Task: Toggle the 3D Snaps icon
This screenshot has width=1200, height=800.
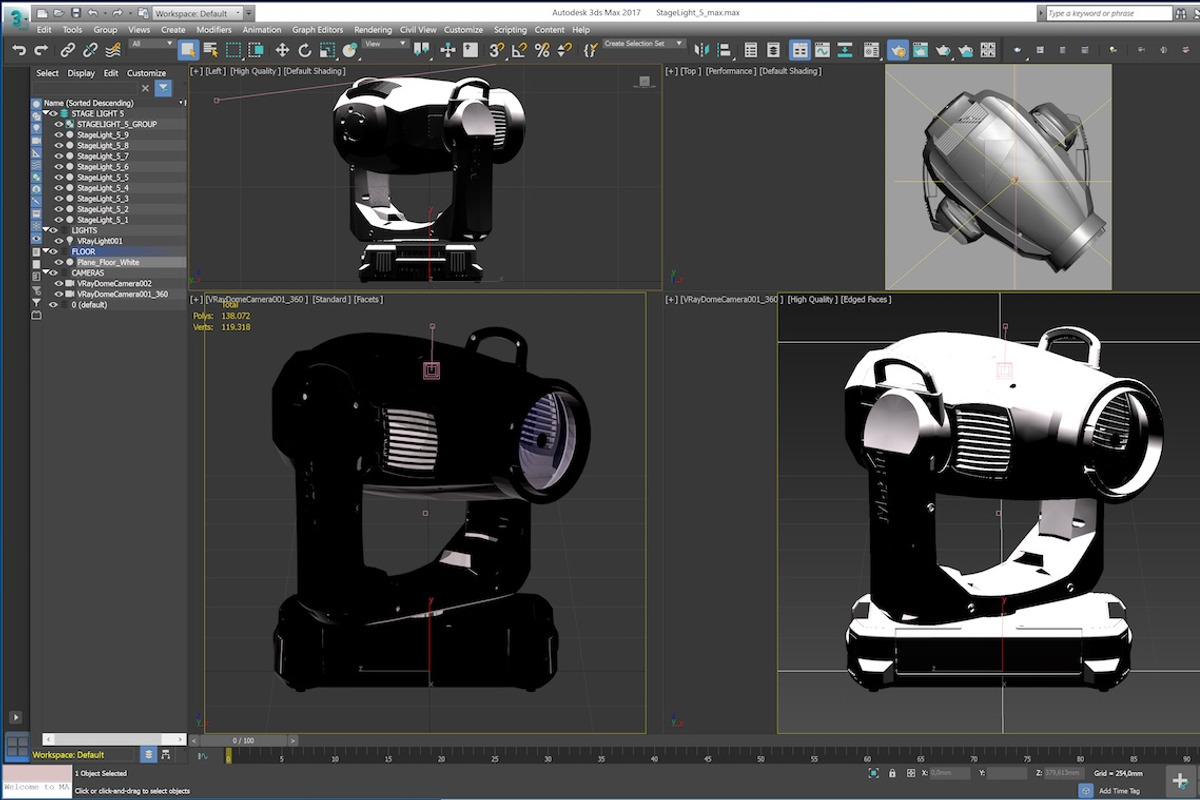Action: (x=497, y=50)
